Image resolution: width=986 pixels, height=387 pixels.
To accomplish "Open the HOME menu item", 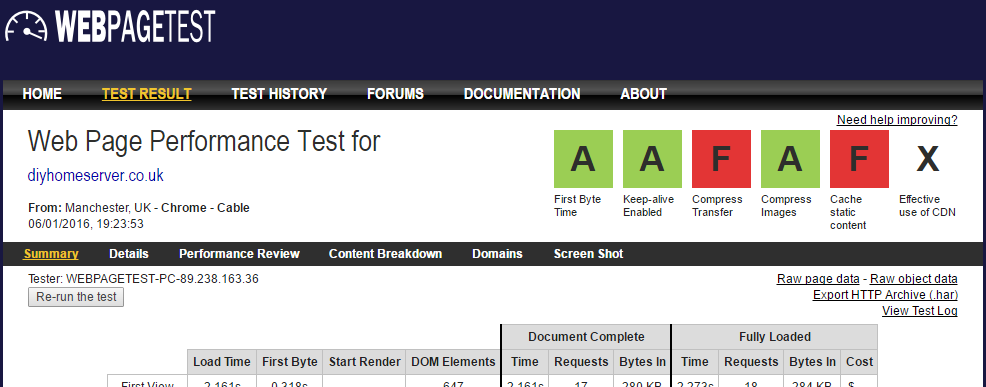I will [42, 94].
